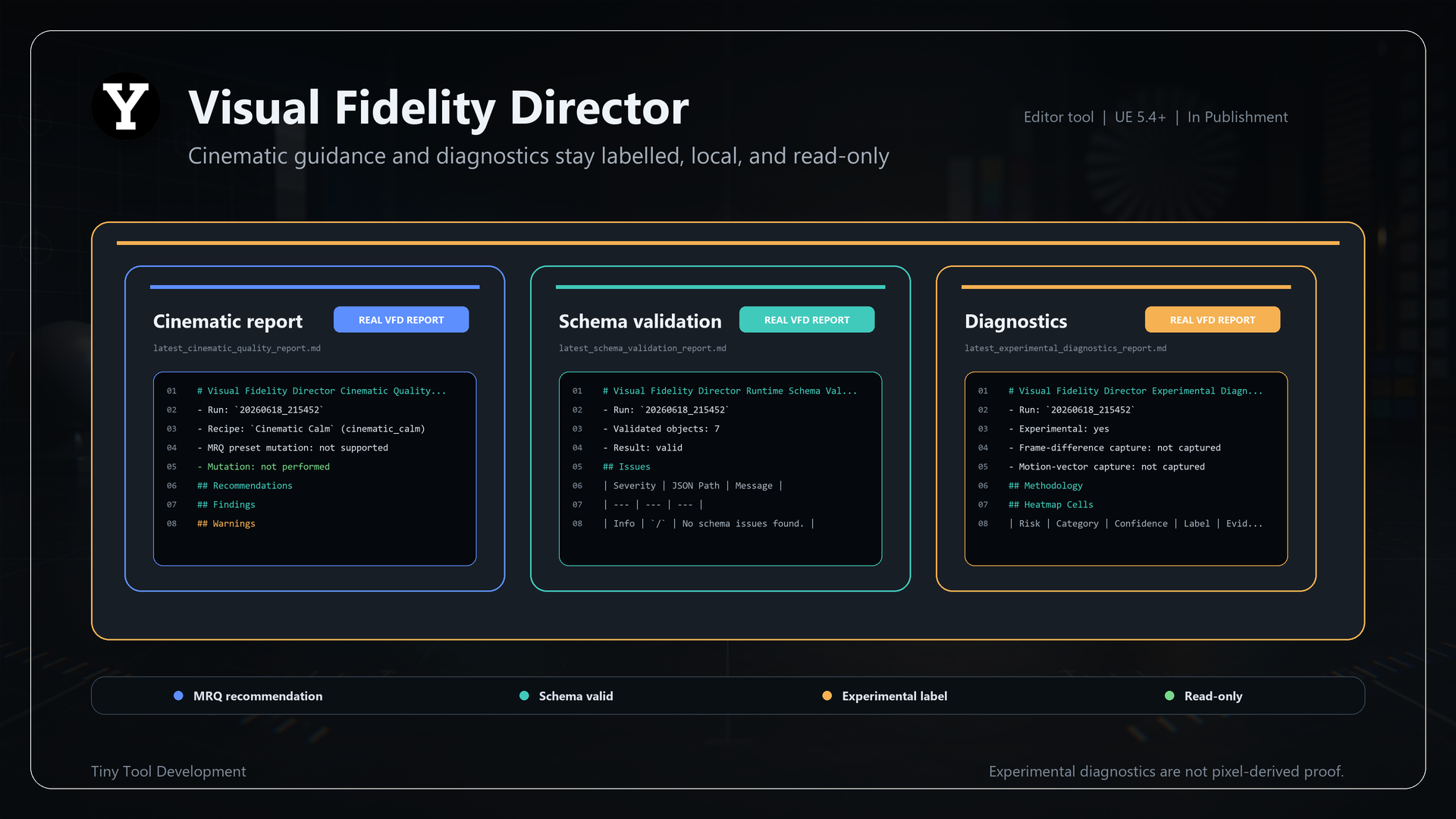This screenshot has width=1456, height=819.
Task: Click the Cinematic Quality report title line
Action: pos(322,391)
